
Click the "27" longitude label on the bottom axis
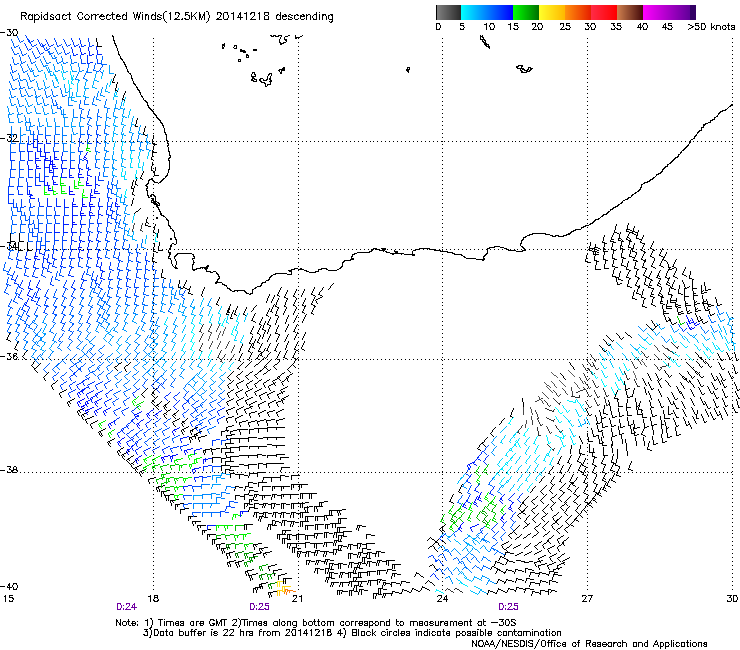(x=587, y=599)
